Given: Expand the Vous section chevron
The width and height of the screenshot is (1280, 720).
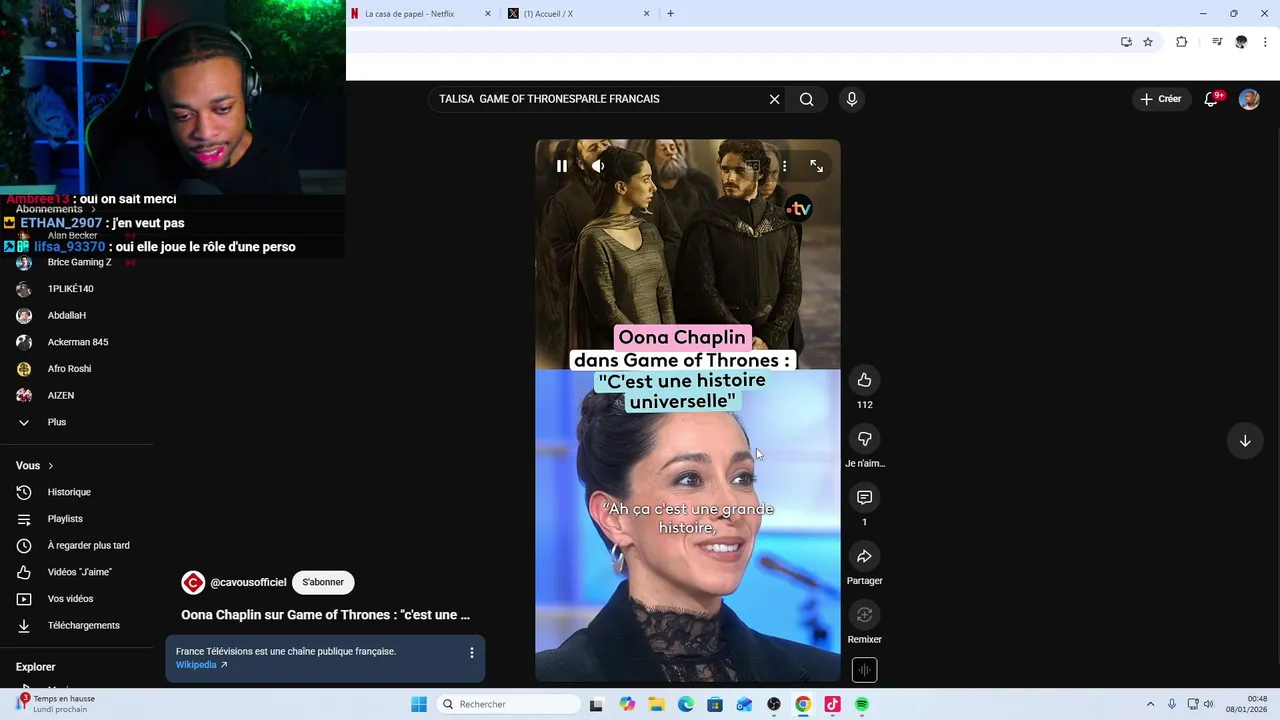Looking at the screenshot, I should click(50, 466).
